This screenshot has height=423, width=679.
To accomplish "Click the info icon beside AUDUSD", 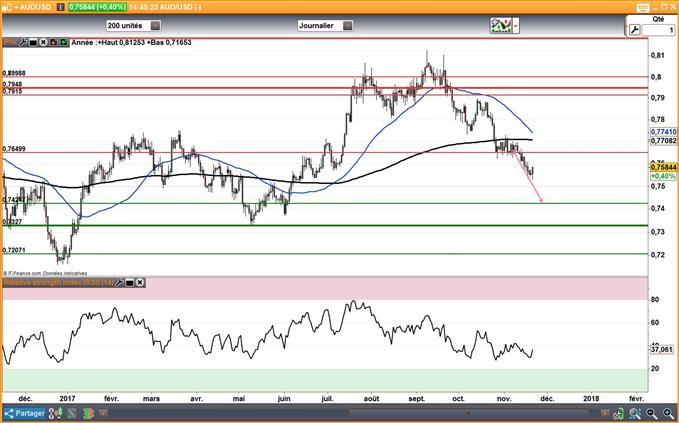I will (60, 7).
